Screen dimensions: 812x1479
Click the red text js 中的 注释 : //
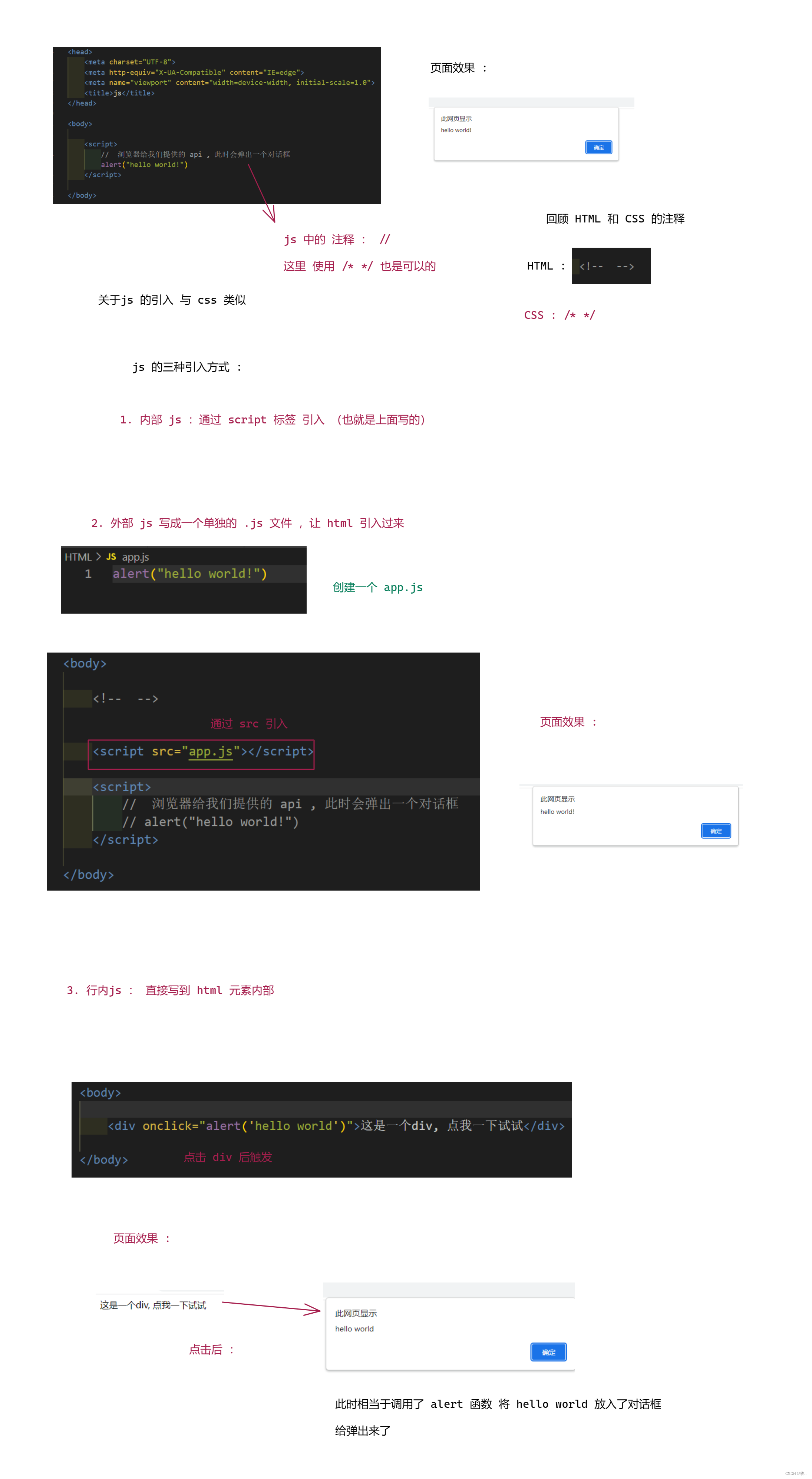click(337, 240)
